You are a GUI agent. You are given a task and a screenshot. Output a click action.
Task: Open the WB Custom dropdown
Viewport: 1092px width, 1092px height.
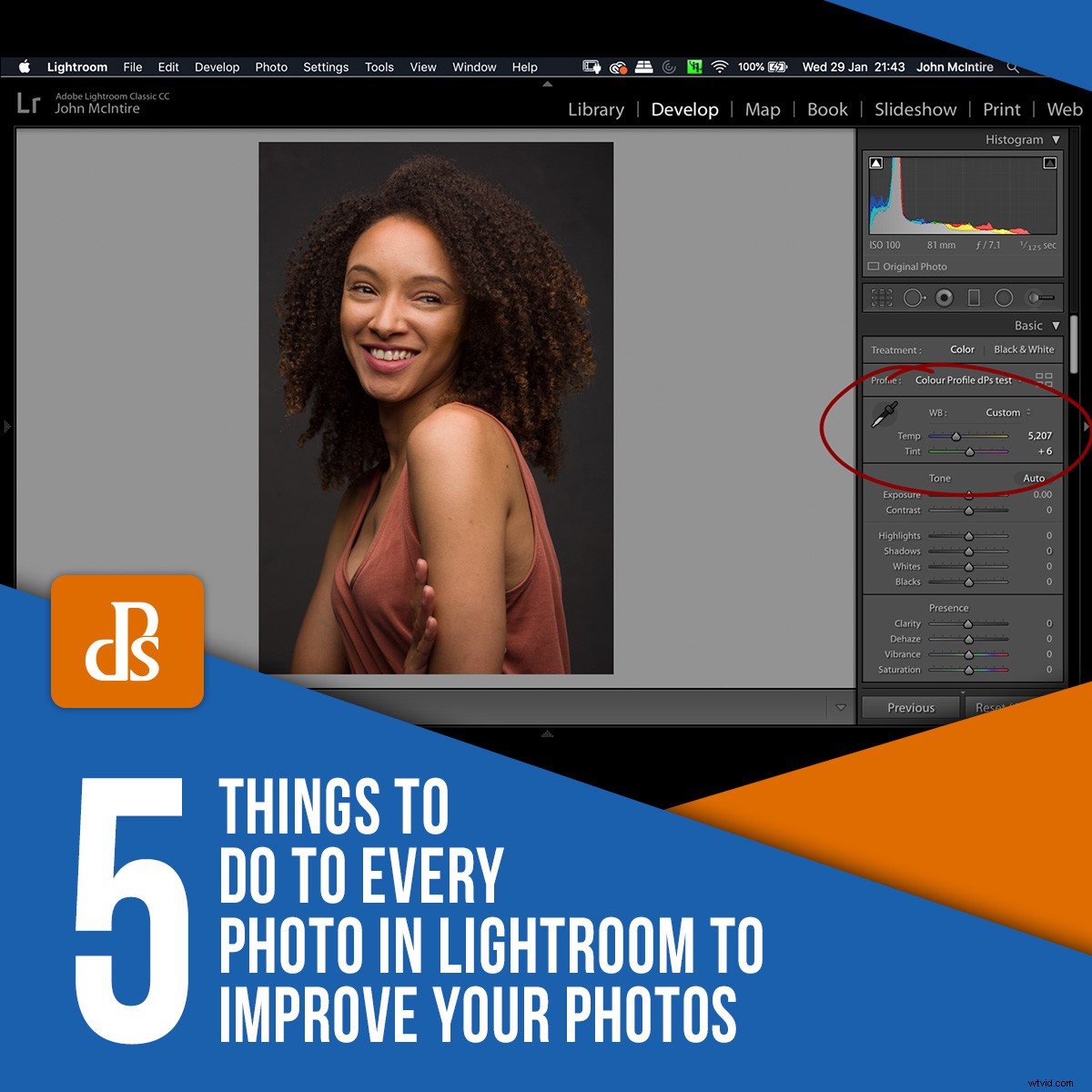1004,412
